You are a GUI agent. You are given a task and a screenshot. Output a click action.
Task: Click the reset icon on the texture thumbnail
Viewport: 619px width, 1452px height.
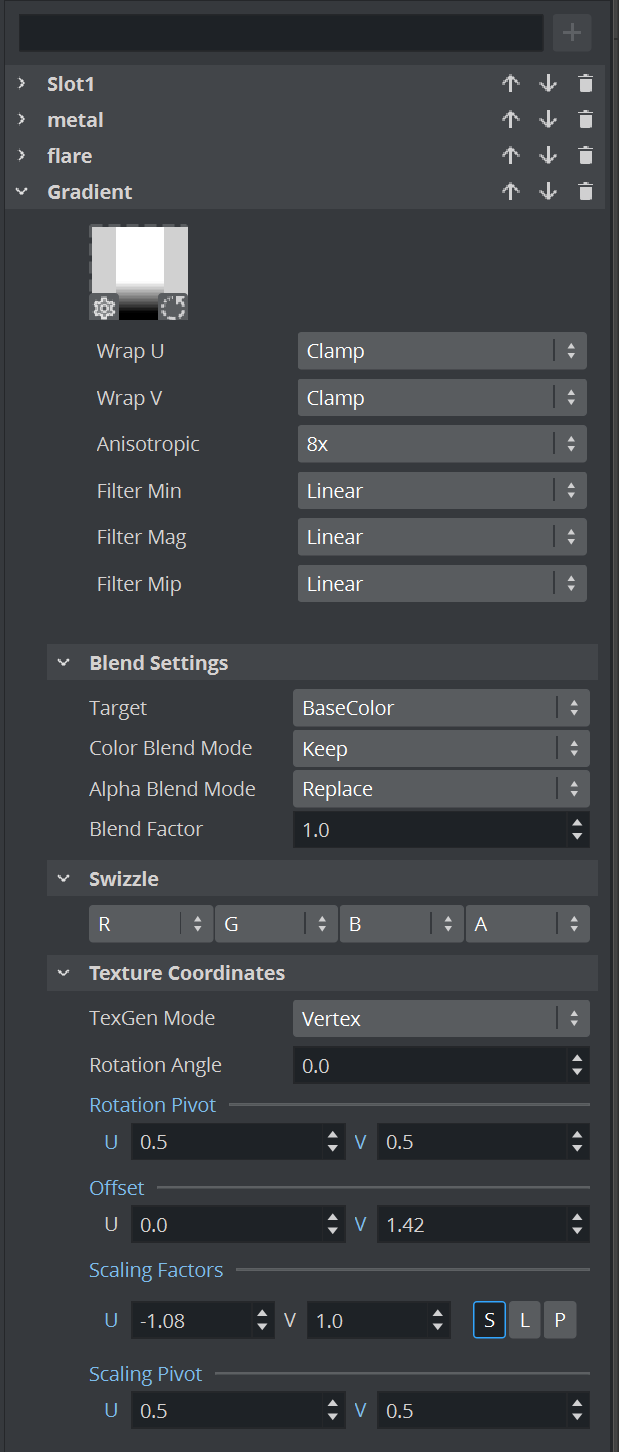coord(173,308)
